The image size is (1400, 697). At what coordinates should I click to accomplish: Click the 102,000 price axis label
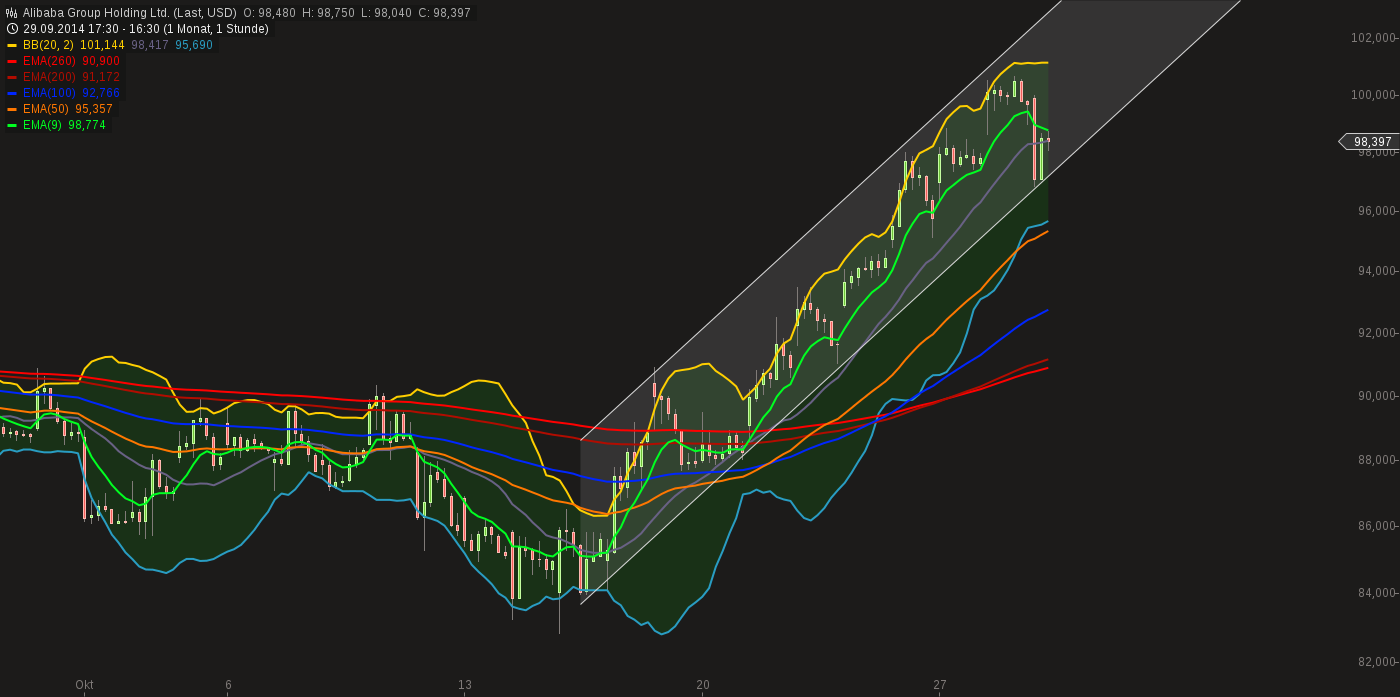coord(1372,38)
